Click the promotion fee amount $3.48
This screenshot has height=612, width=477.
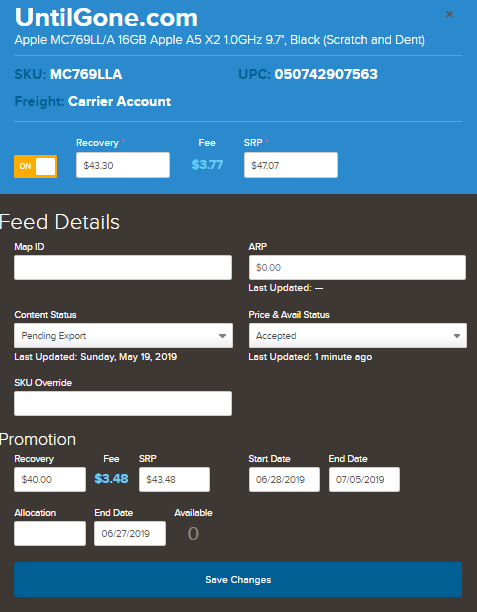(111, 479)
